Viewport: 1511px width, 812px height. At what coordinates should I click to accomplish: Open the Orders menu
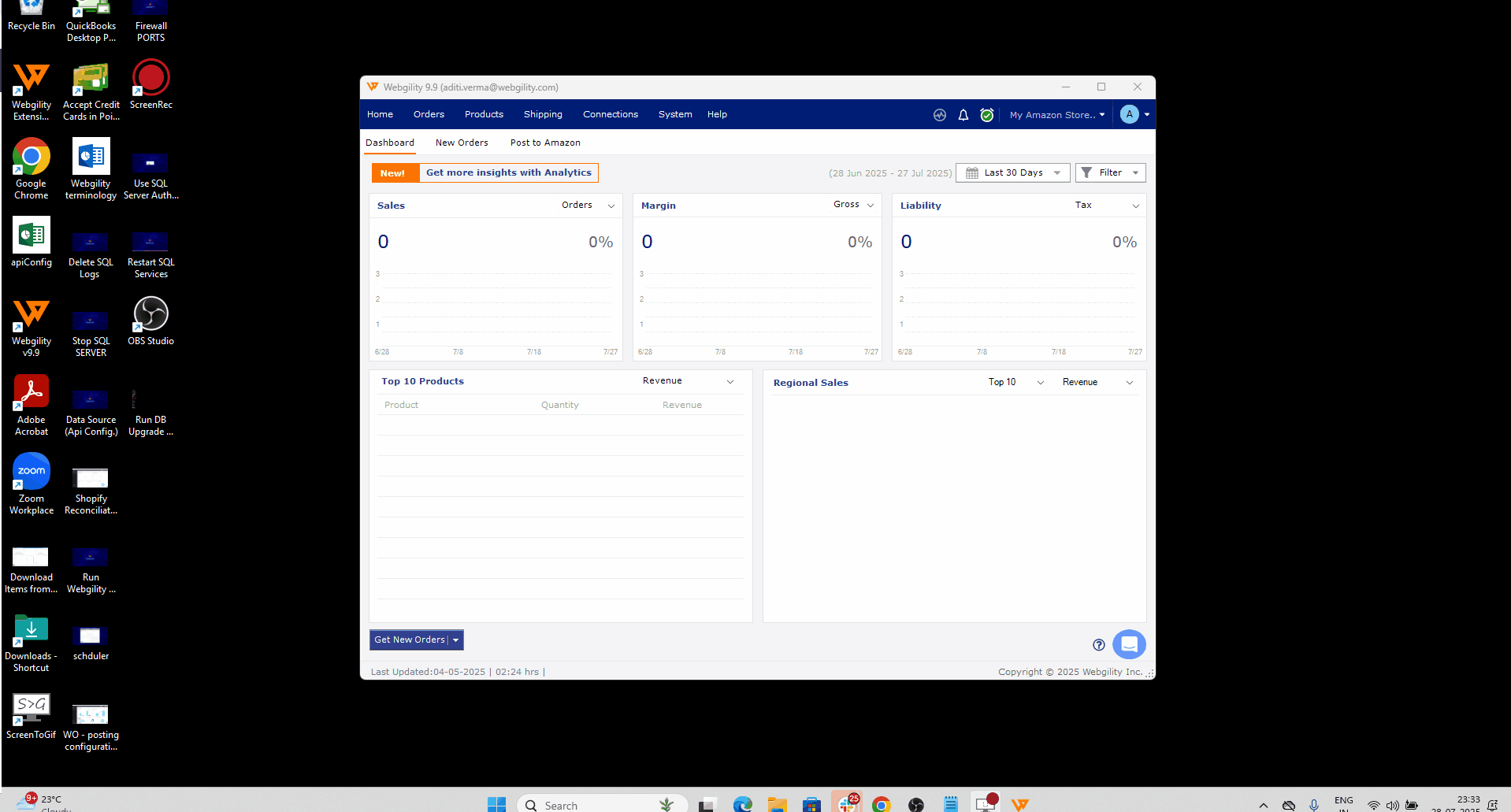tap(429, 115)
